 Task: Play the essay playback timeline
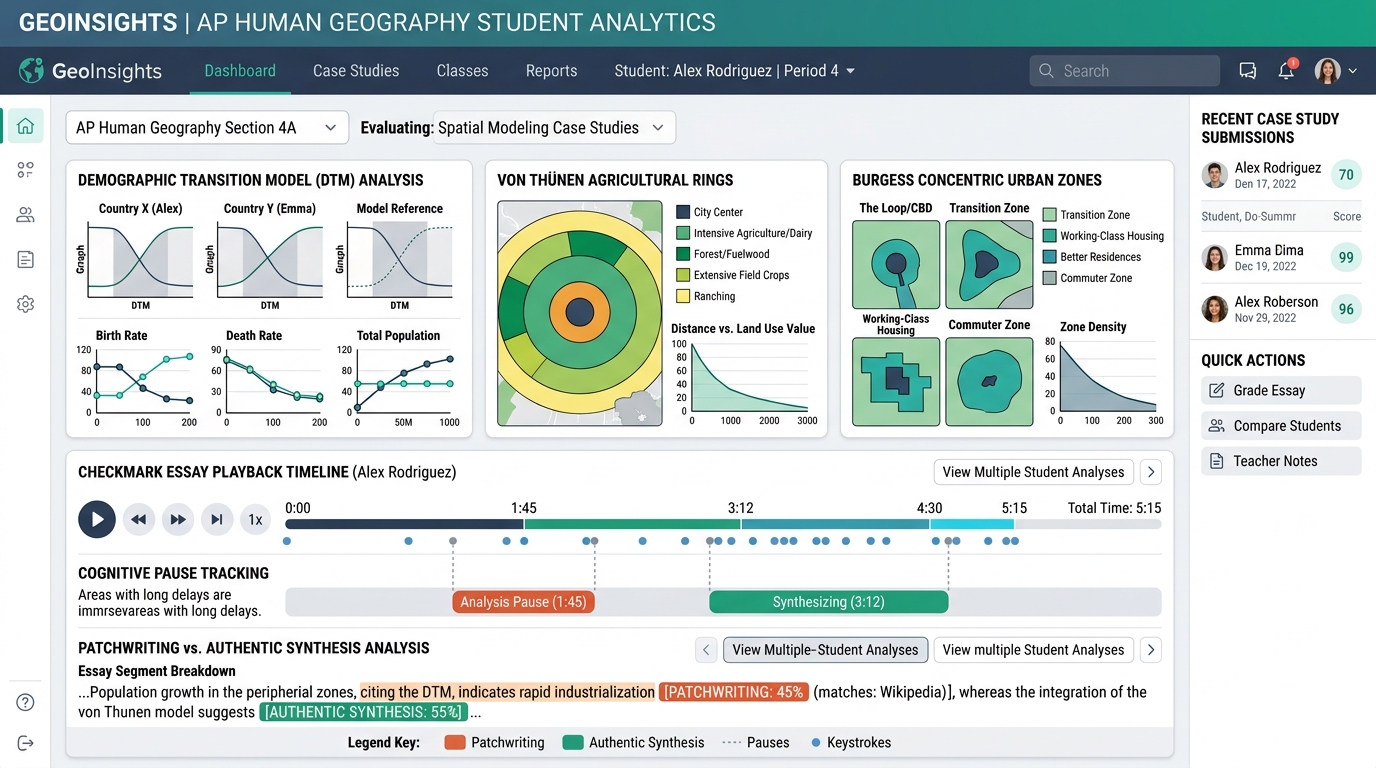tap(97, 520)
